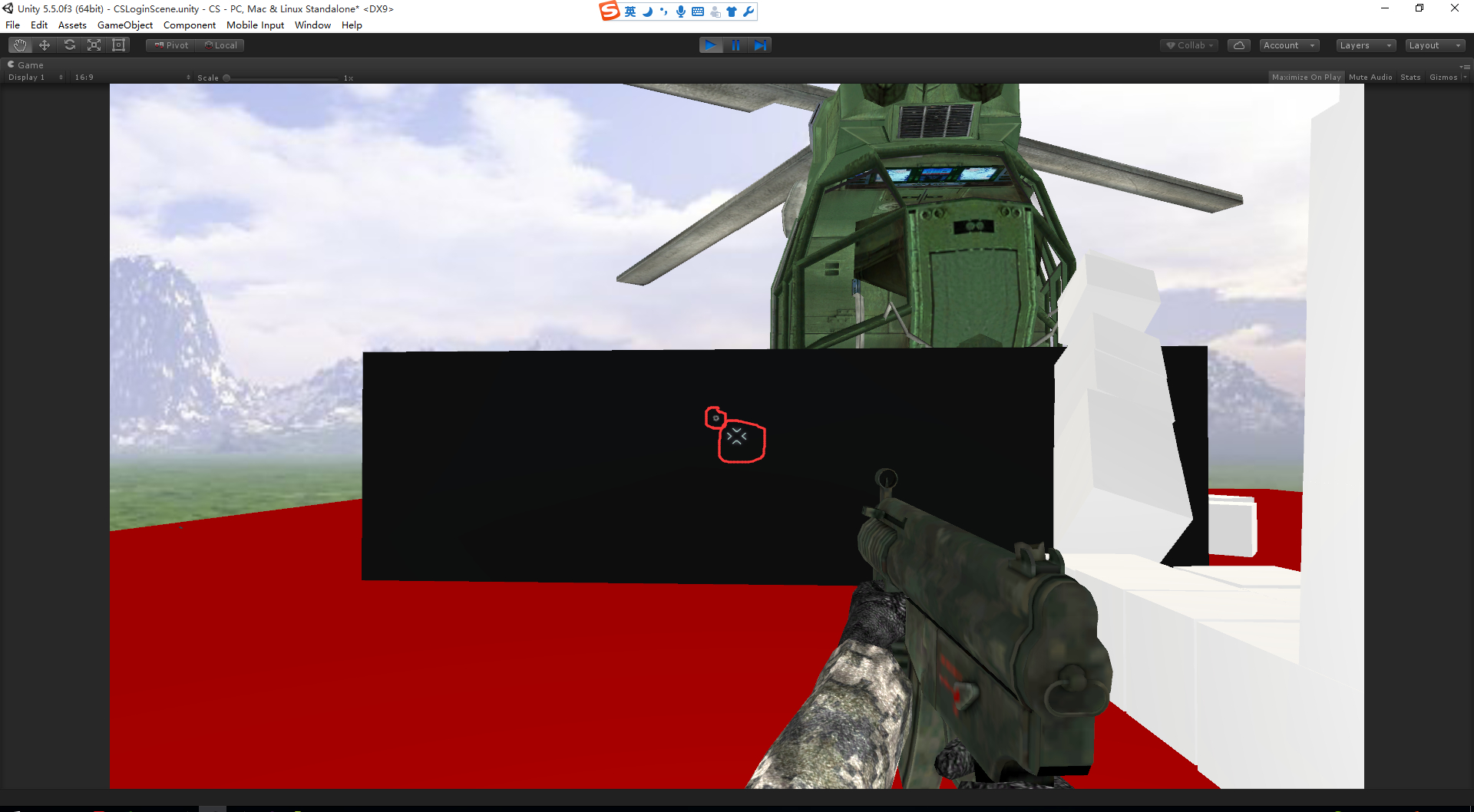
Task: Open the Help menu
Action: [352, 25]
